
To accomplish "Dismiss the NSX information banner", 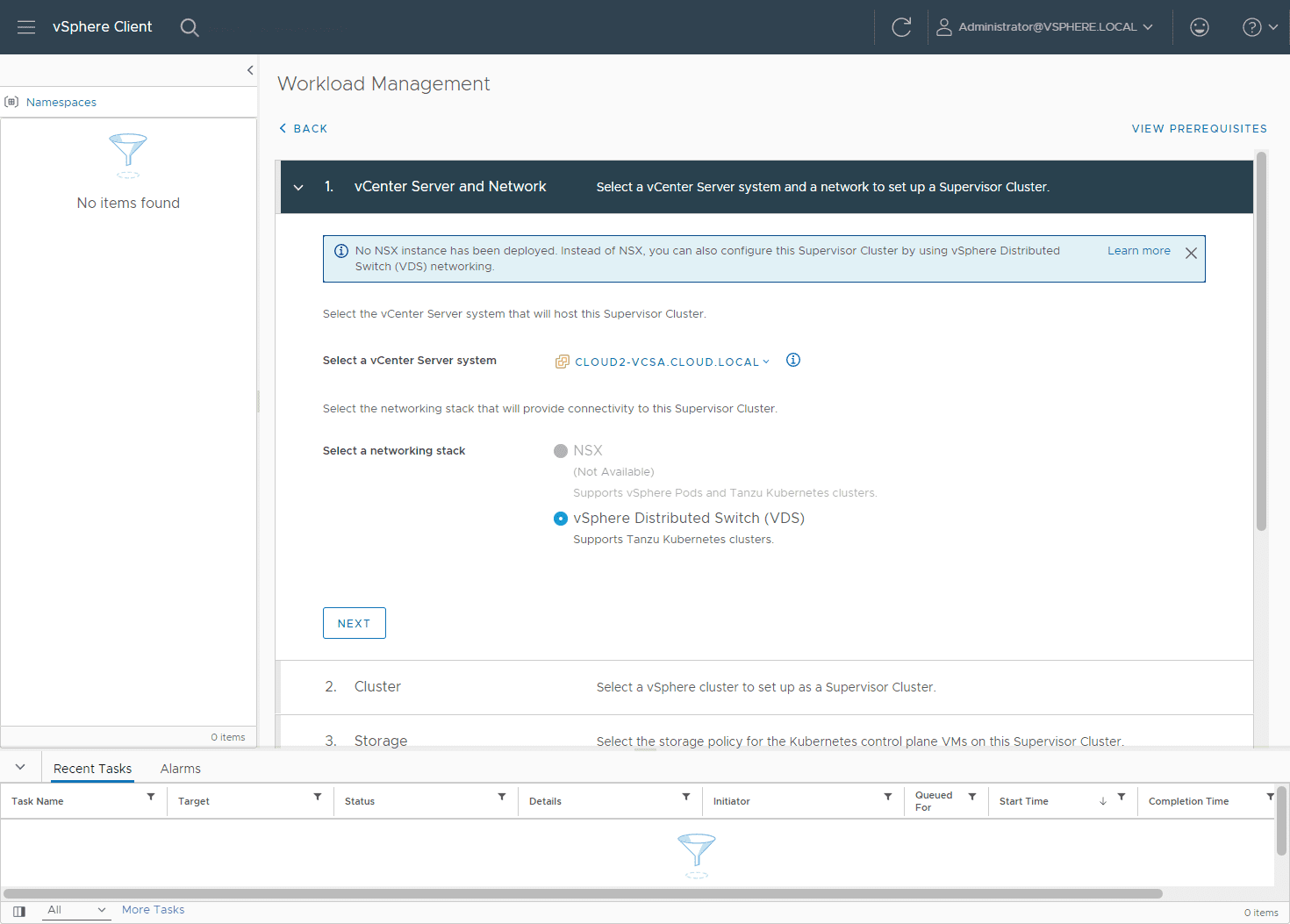I will pyautogui.click(x=1191, y=253).
